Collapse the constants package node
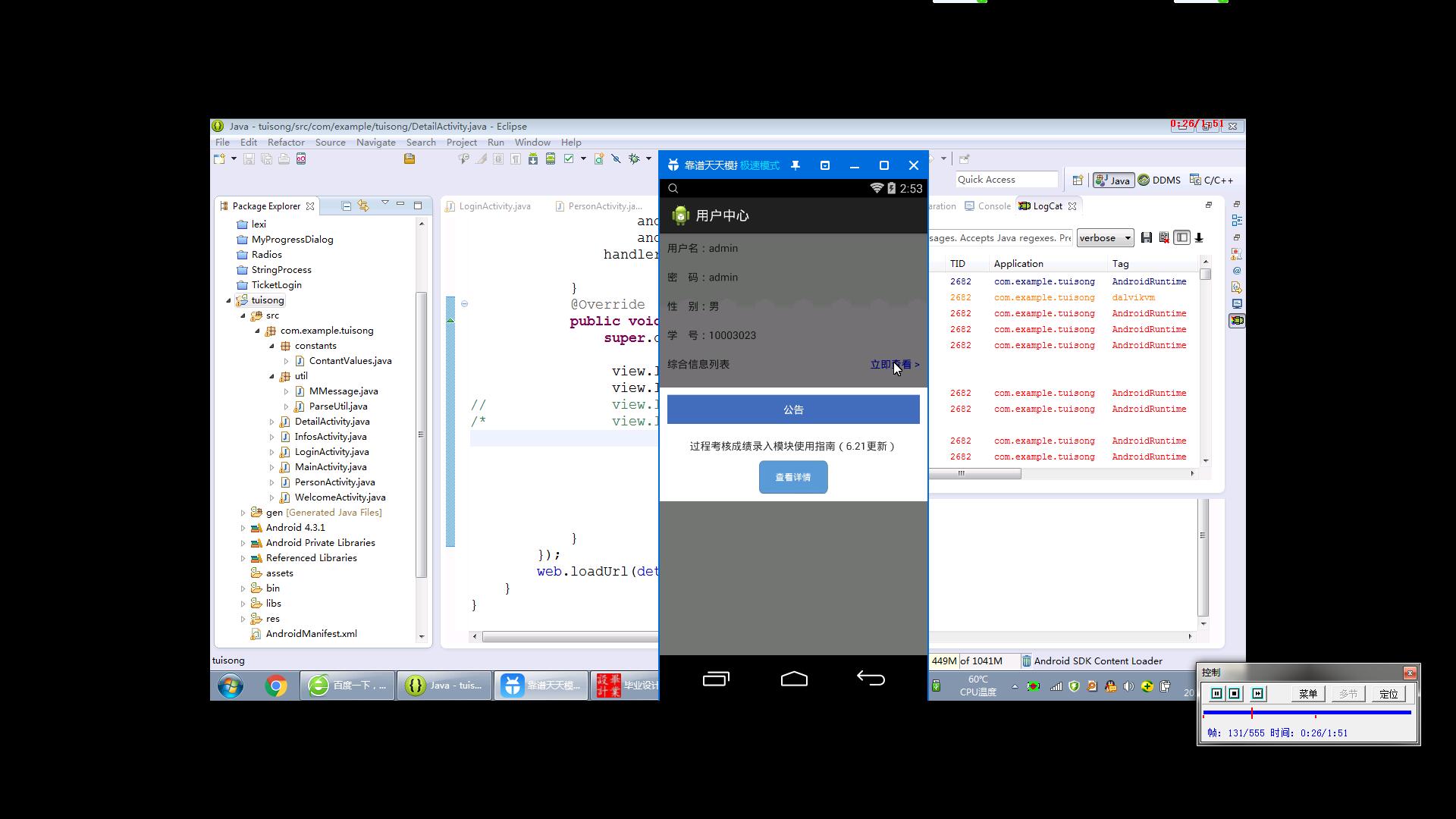The width and height of the screenshot is (1456, 819). 271,346
